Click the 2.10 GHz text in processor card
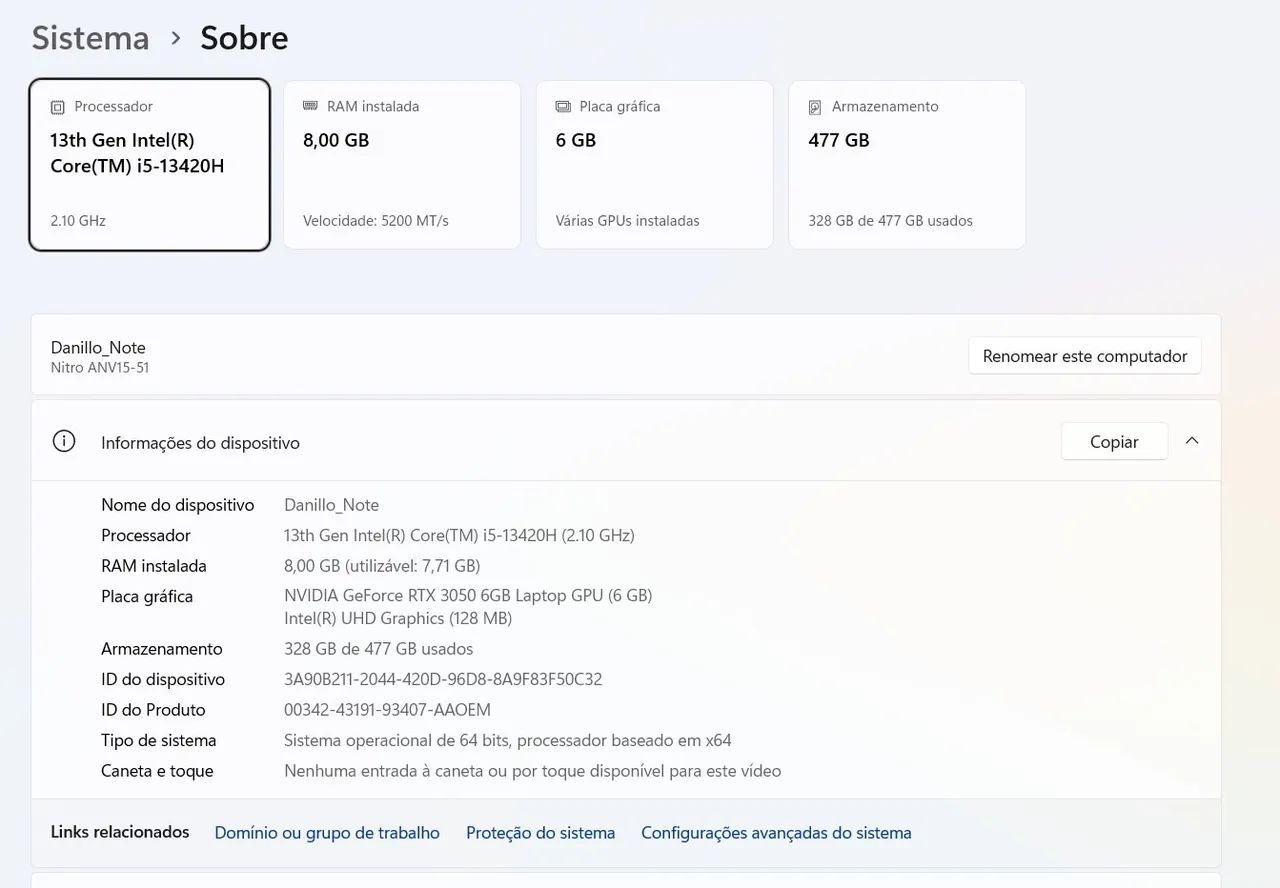 tap(78, 221)
